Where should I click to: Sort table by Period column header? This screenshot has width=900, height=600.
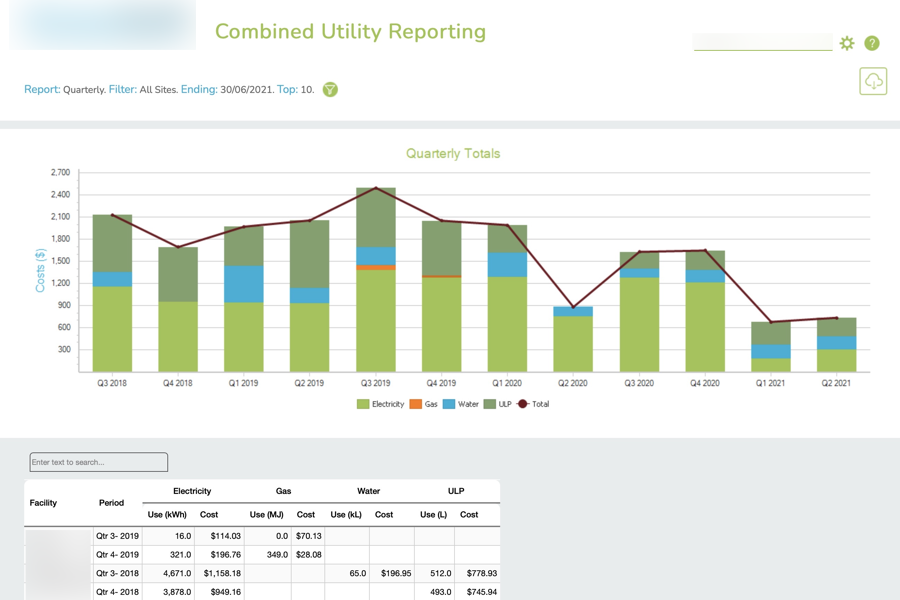[x=111, y=503]
